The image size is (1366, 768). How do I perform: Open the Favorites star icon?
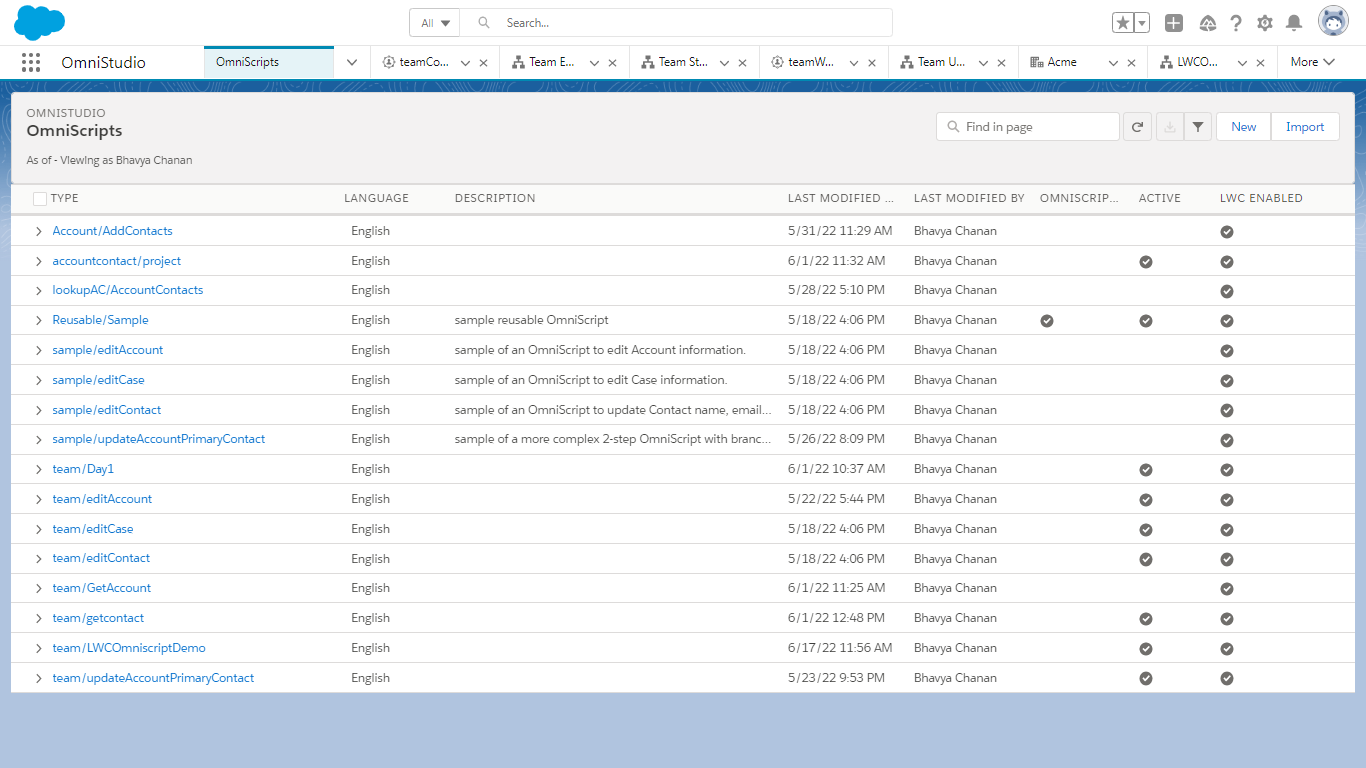(x=1123, y=23)
